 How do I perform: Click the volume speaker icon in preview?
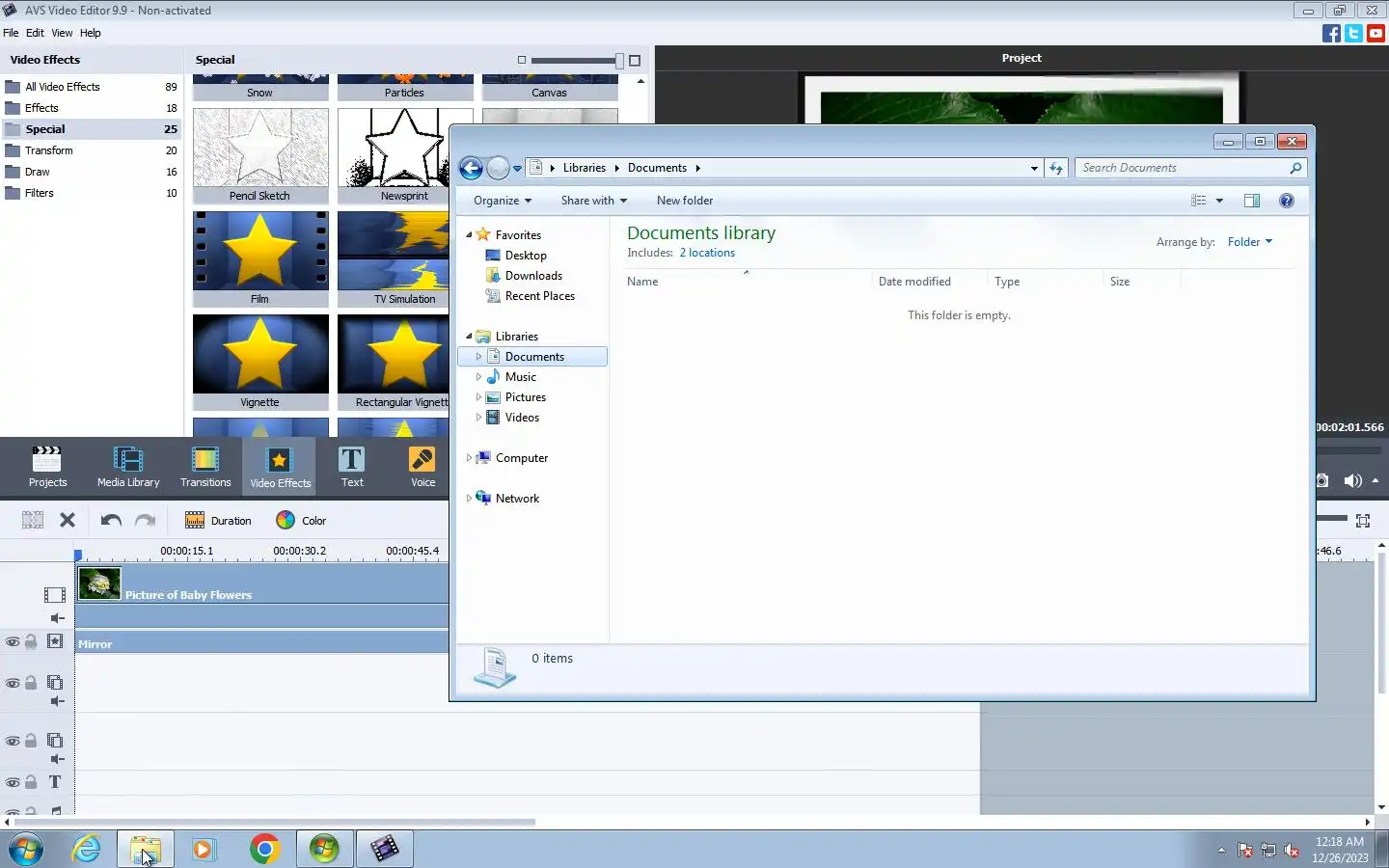[x=1352, y=480]
